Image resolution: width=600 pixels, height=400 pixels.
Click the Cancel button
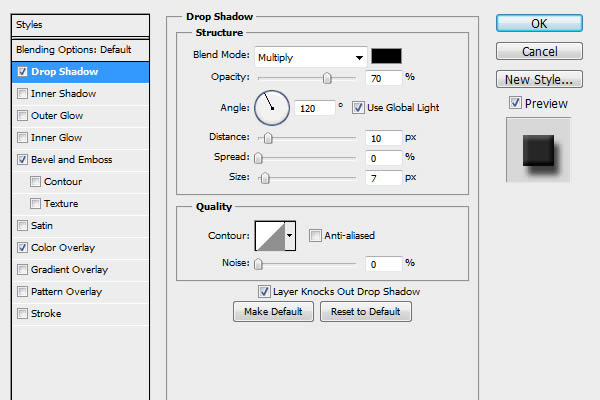[x=540, y=51]
